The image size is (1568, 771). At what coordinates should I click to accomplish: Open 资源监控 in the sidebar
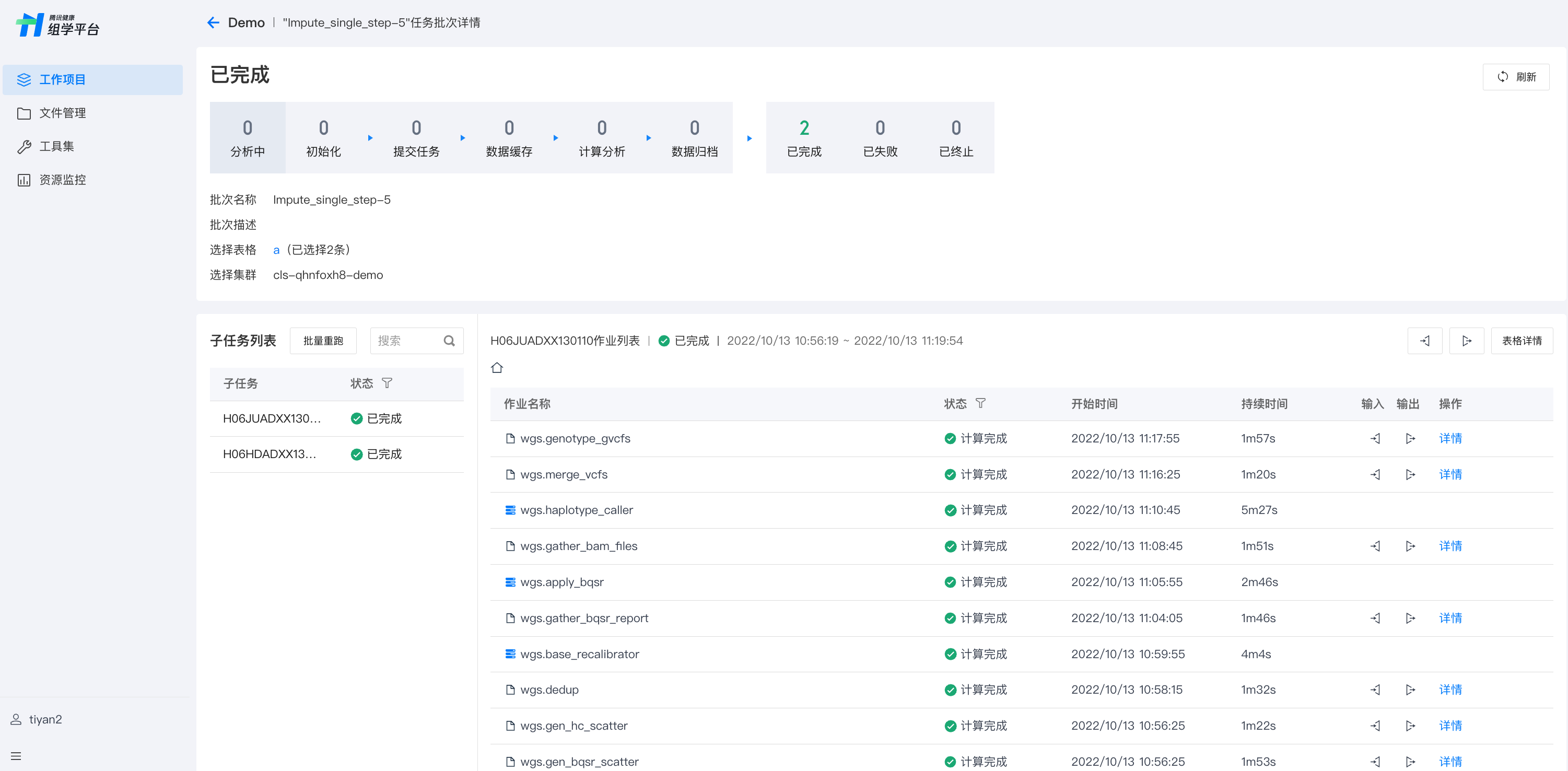click(62, 180)
